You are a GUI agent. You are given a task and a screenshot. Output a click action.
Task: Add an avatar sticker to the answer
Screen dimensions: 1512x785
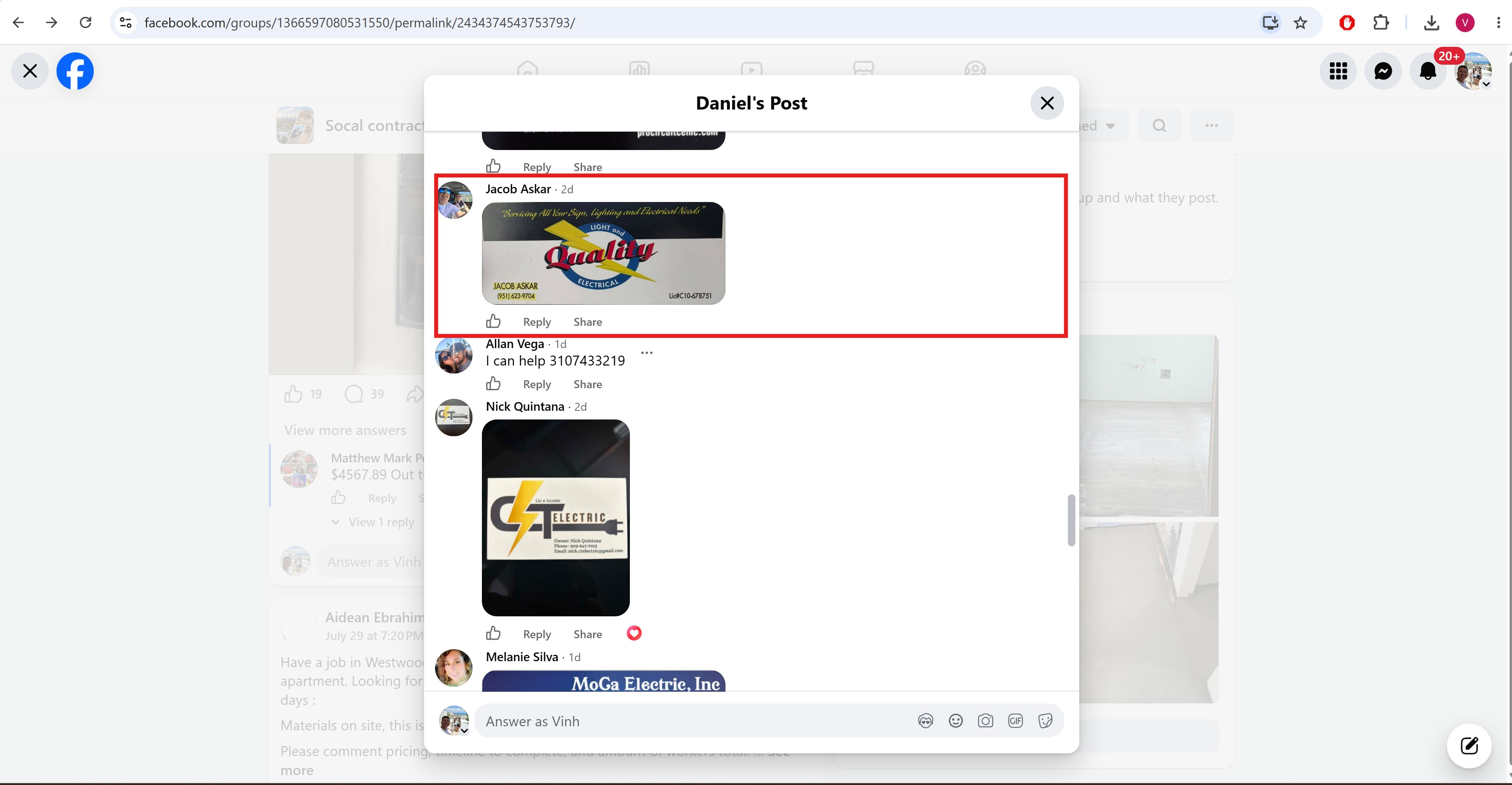pyautogui.click(x=926, y=720)
